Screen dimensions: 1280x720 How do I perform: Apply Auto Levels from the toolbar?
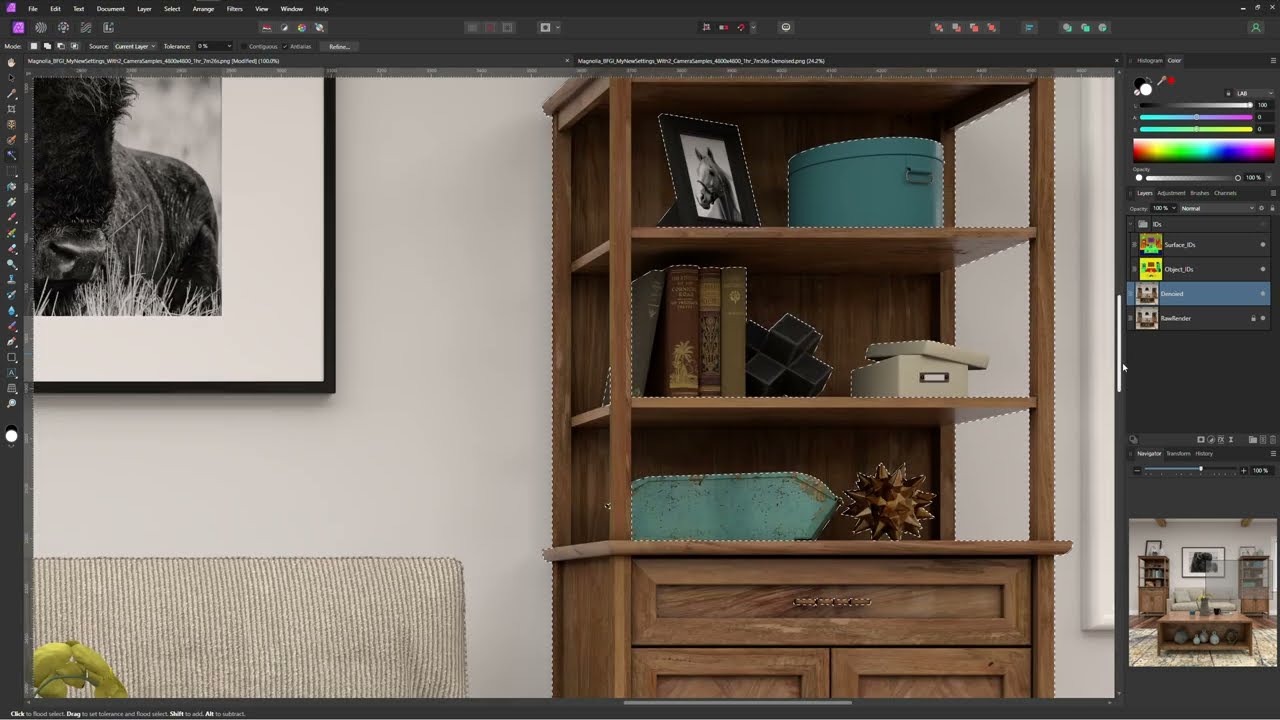[267, 27]
